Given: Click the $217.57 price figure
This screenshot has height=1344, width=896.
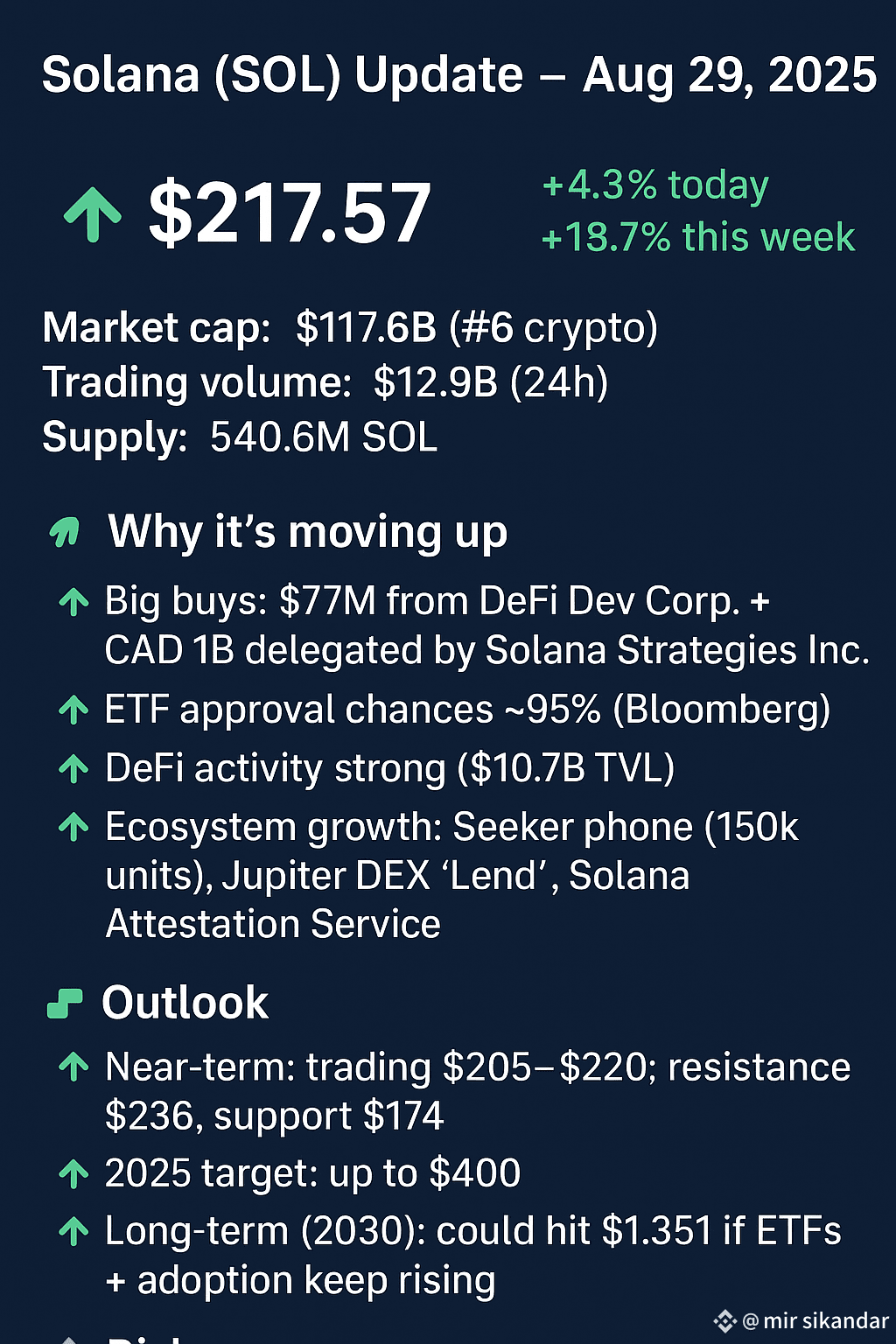Looking at the screenshot, I should tap(290, 213).
